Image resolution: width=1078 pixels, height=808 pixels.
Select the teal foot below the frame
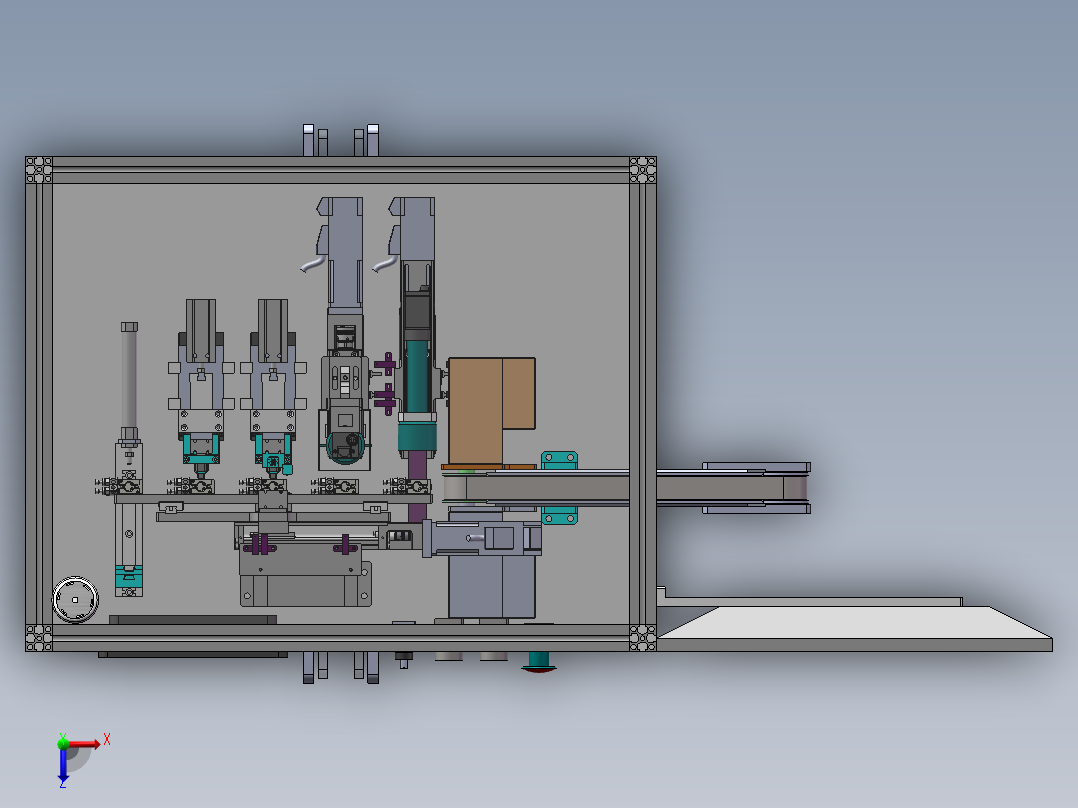[539, 661]
